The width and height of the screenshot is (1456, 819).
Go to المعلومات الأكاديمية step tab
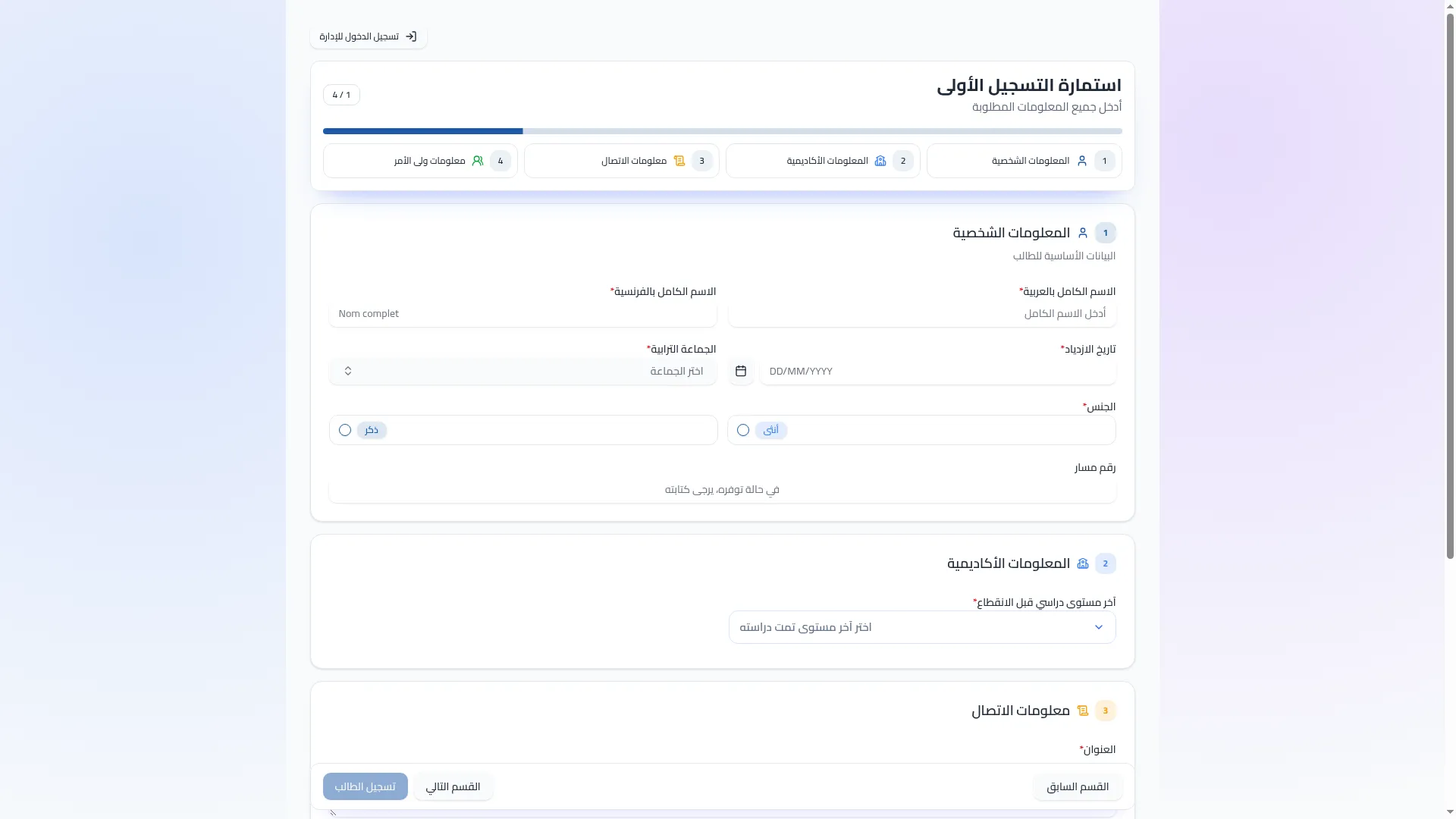pyautogui.click(x=823, y=161)
